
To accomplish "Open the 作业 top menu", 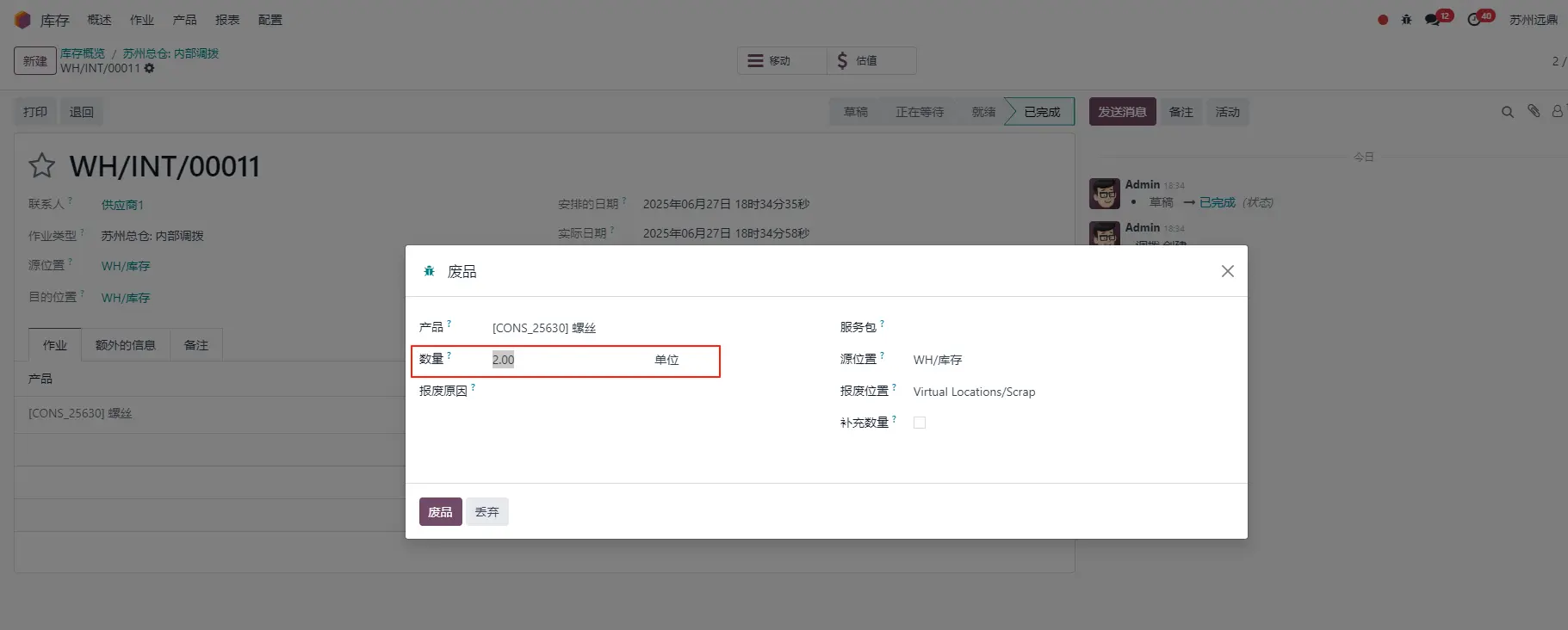I will tap(142, 20).
